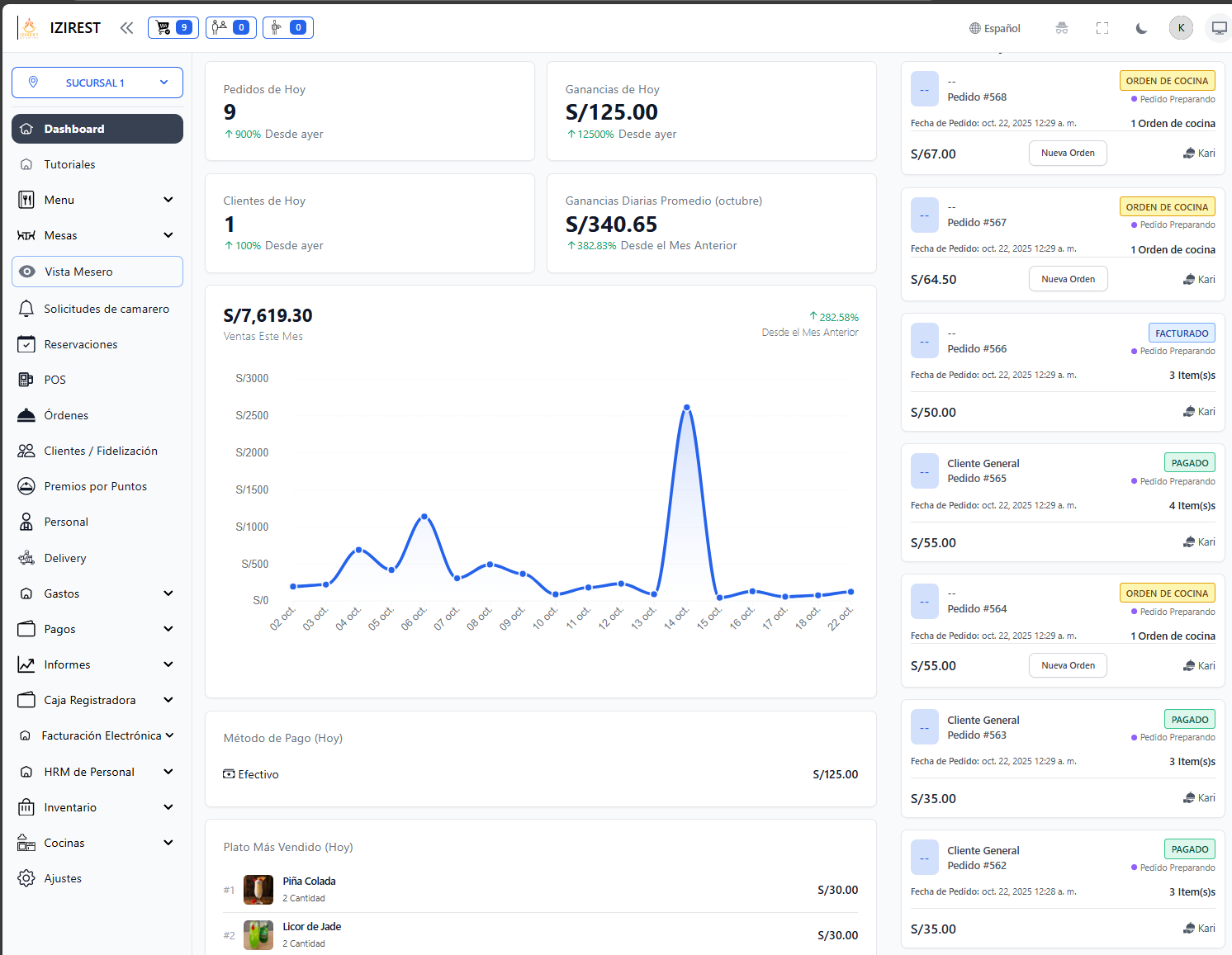Click the 14 oct. peak chart point
This screenshot has height=955, width=1232.
[x=686, y=407]
